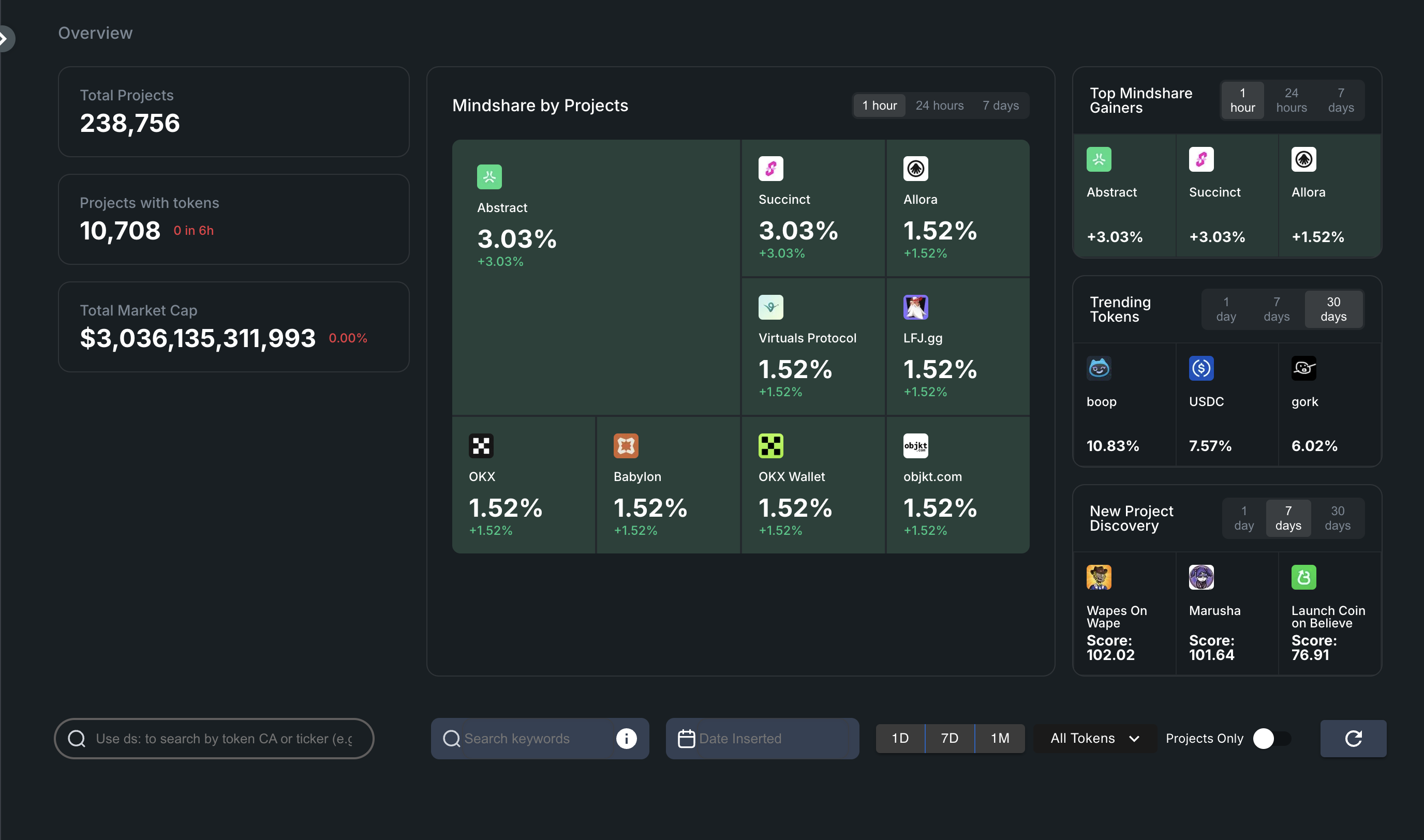This screenshot has width=1424, height=840.
Task: Click the token CA or ticker search field
Action: pyautogui.click(x=214, y=738)
